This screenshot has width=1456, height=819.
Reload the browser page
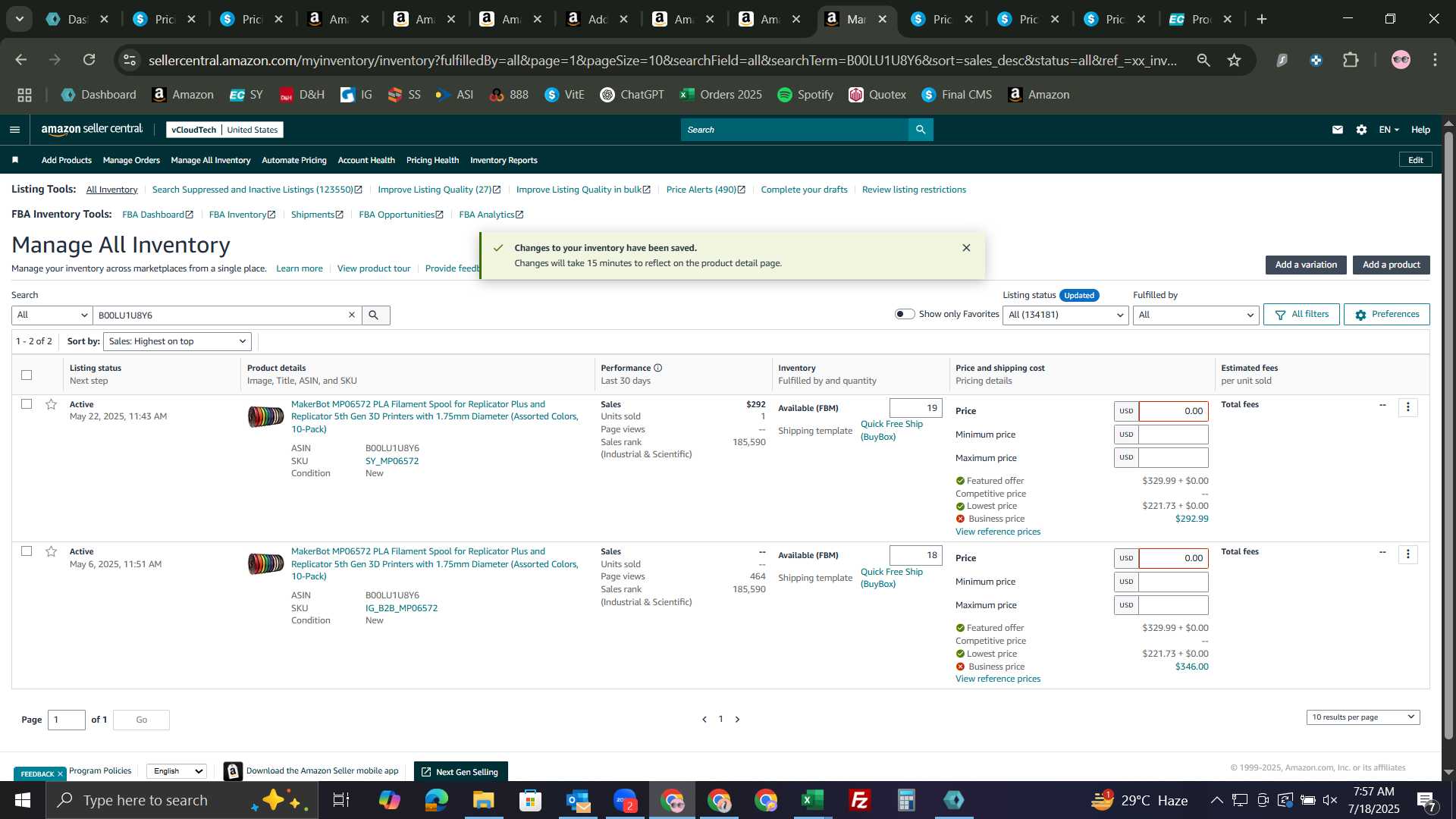click(89, 60)
